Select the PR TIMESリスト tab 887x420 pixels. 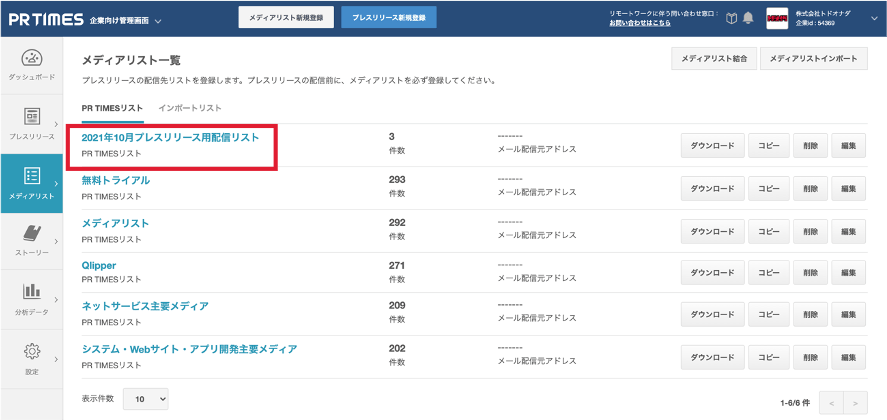click(112, 107)
